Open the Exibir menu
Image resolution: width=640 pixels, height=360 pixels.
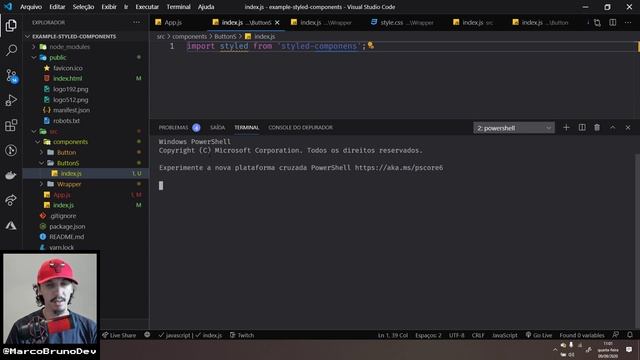109,7
